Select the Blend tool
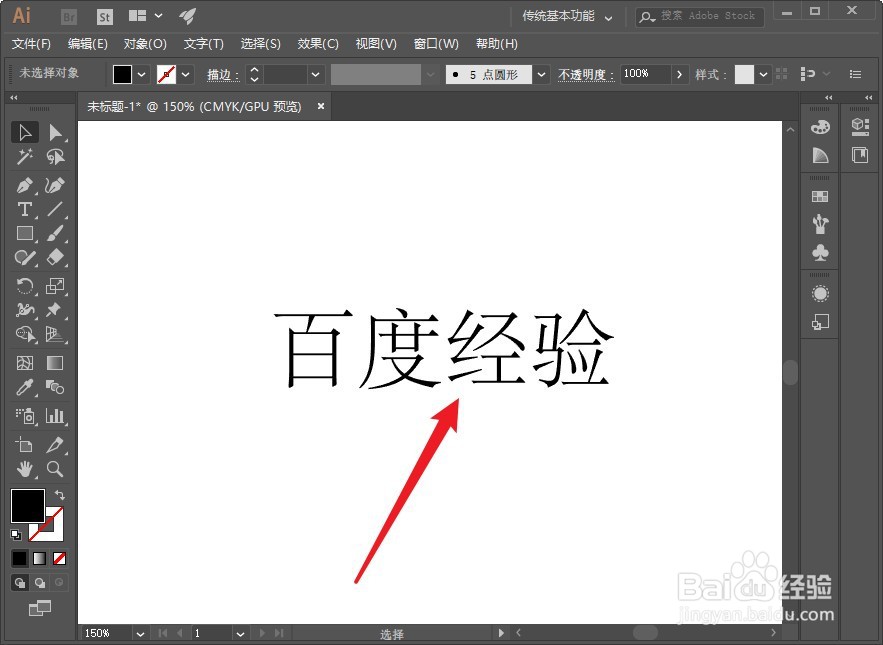Viewport: 883px width, 645px height. coord(55,388)
